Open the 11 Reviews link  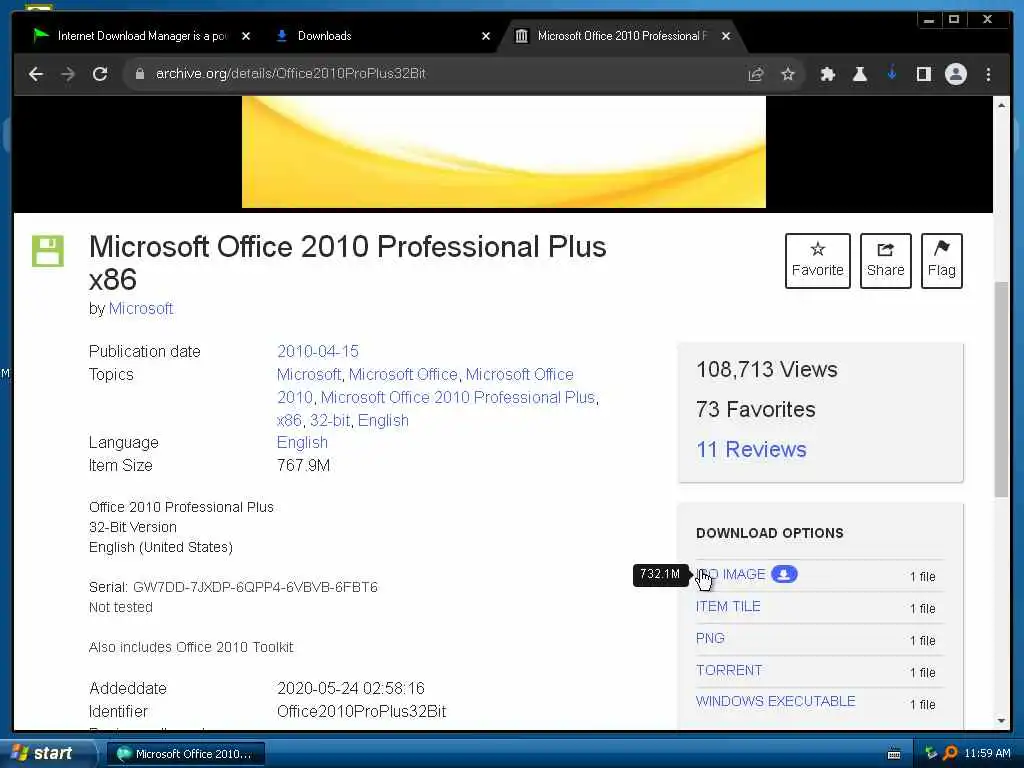click(x=751, y=449)
